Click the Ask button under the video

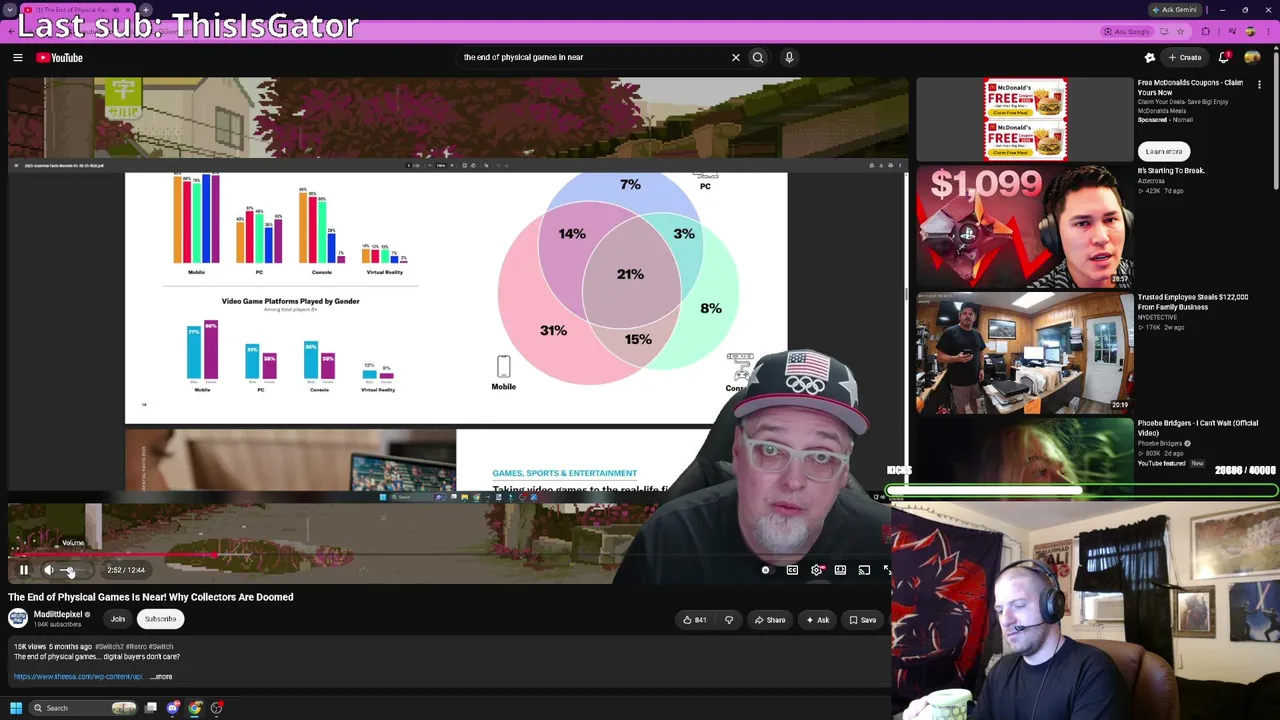[x=818, y=620]
